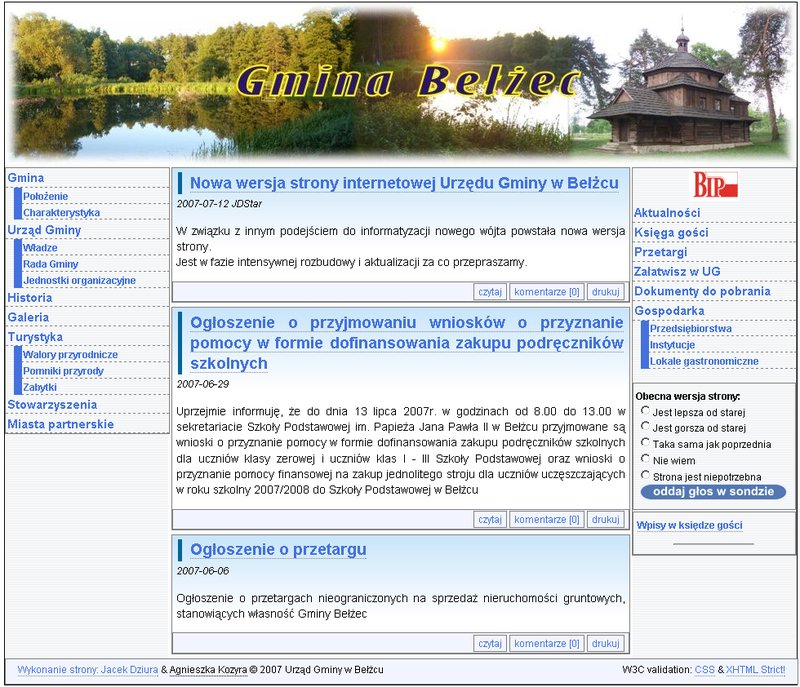Image resolution: width=800 pixels, height=687 pixels.
Task: Open the podręczników szkolnych announcement title
Action: click(407, 343)
